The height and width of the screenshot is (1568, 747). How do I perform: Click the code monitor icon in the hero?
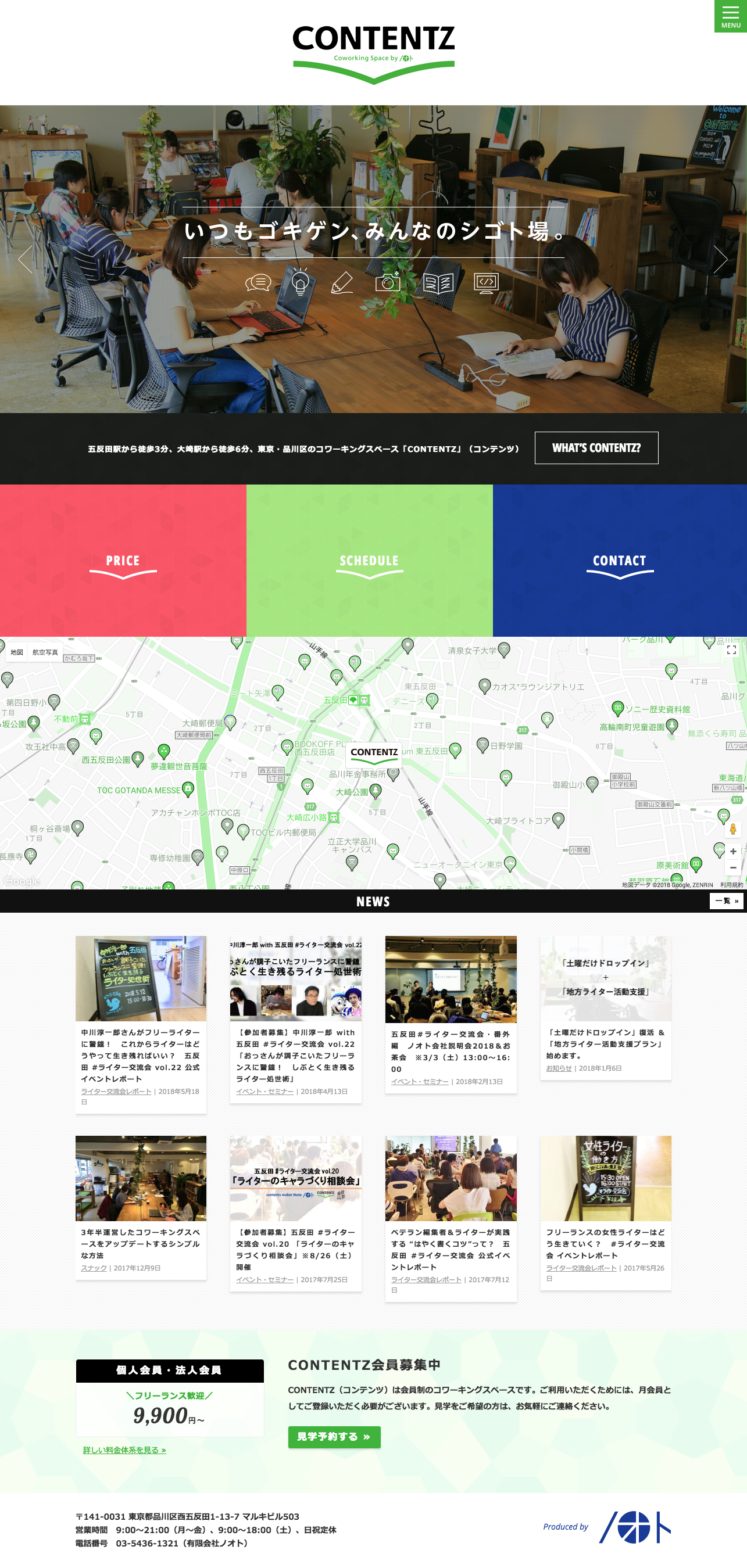tap(486, 283)
